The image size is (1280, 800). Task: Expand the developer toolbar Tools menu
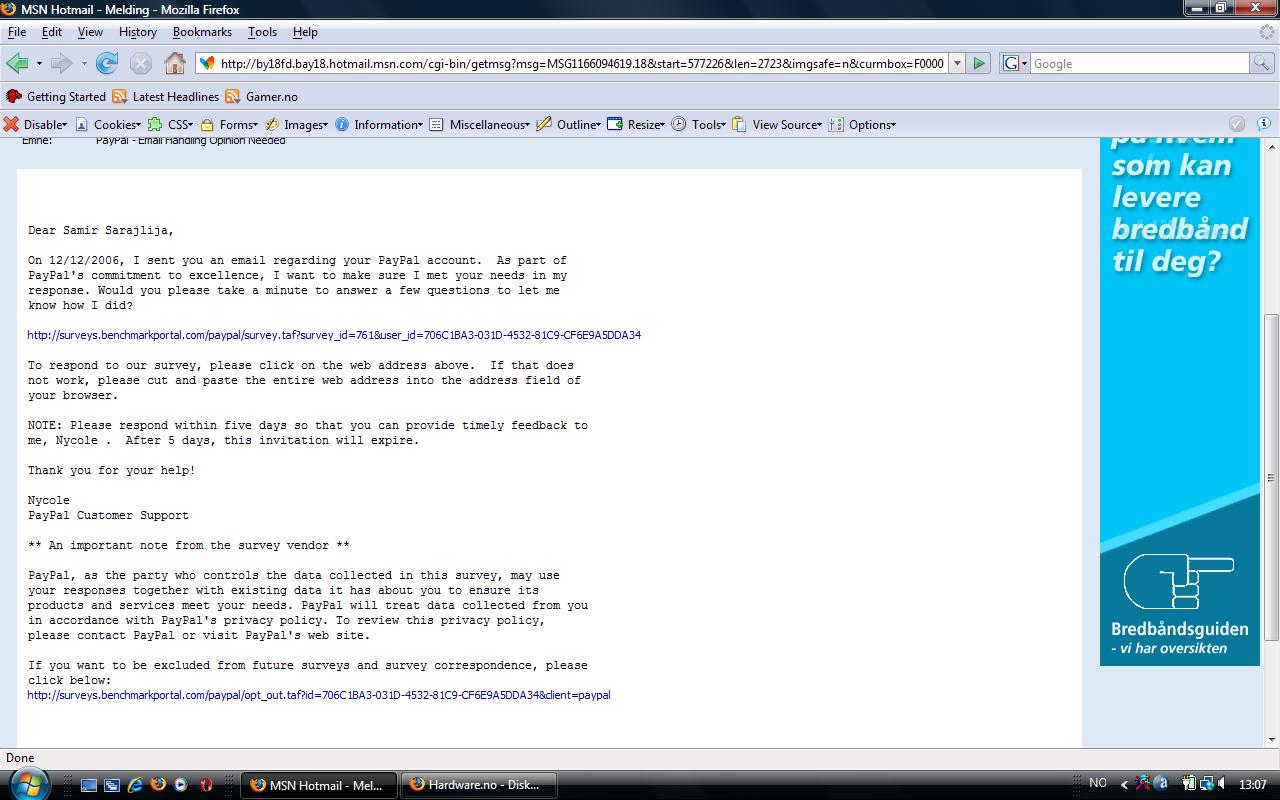[699, 125]
